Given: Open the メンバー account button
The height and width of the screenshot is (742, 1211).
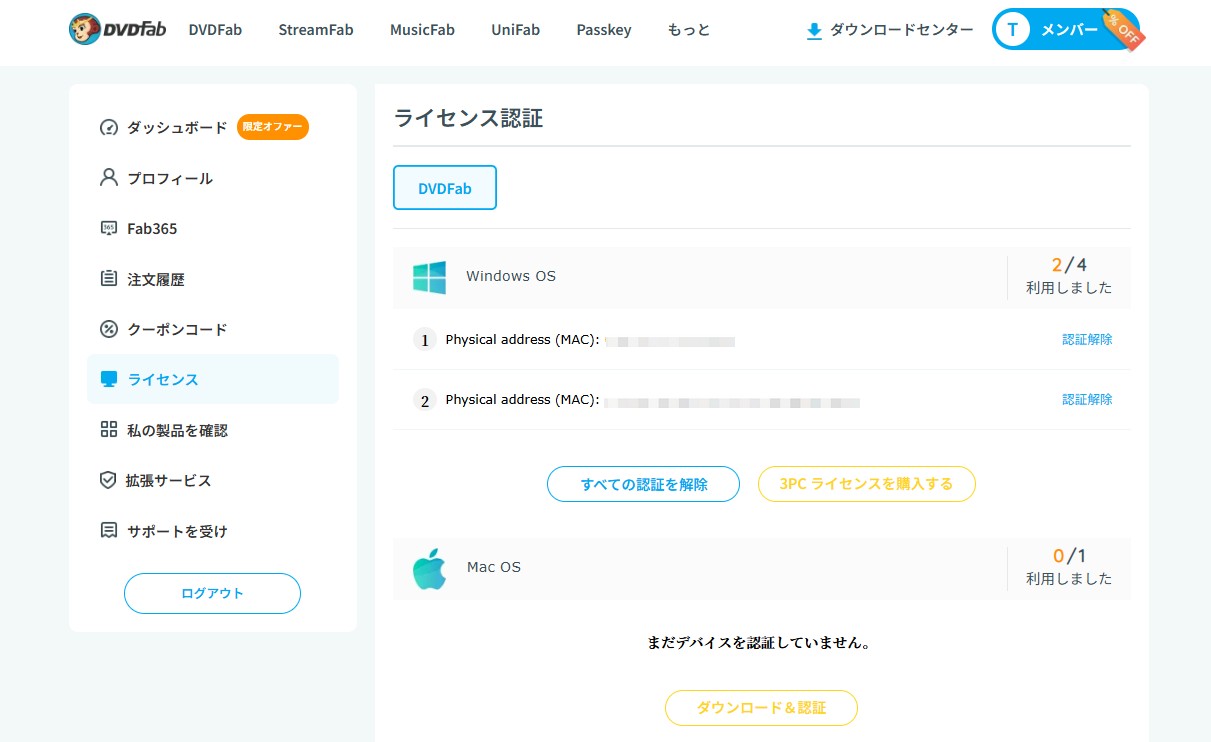Looking at the screenshot, I should pyautogui.click(x=1065, y=30).
